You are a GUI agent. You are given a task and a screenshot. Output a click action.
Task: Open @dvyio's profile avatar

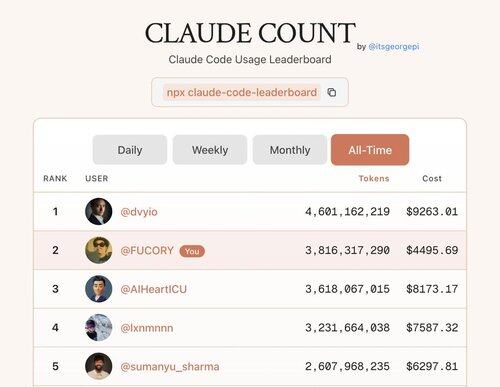99,211
